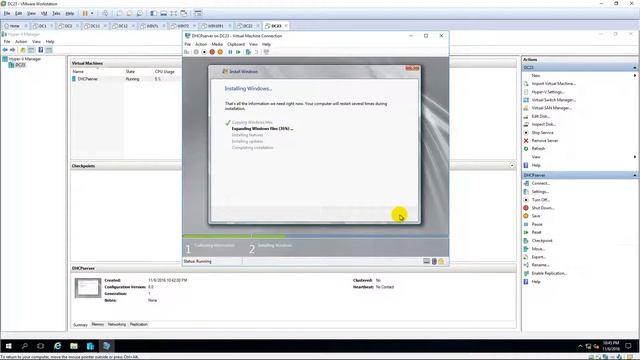Open File Explorer from taskbar
Viewport: 640px width, 360px height.
point(74,346)
